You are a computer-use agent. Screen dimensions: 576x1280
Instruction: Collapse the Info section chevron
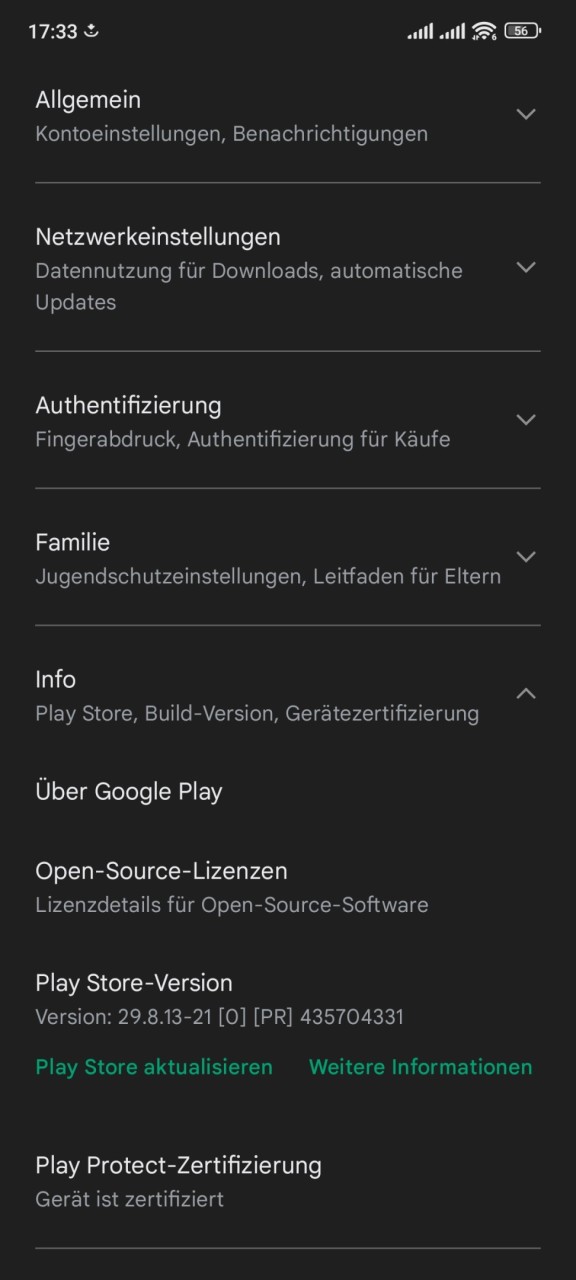(x=526, y=693)
